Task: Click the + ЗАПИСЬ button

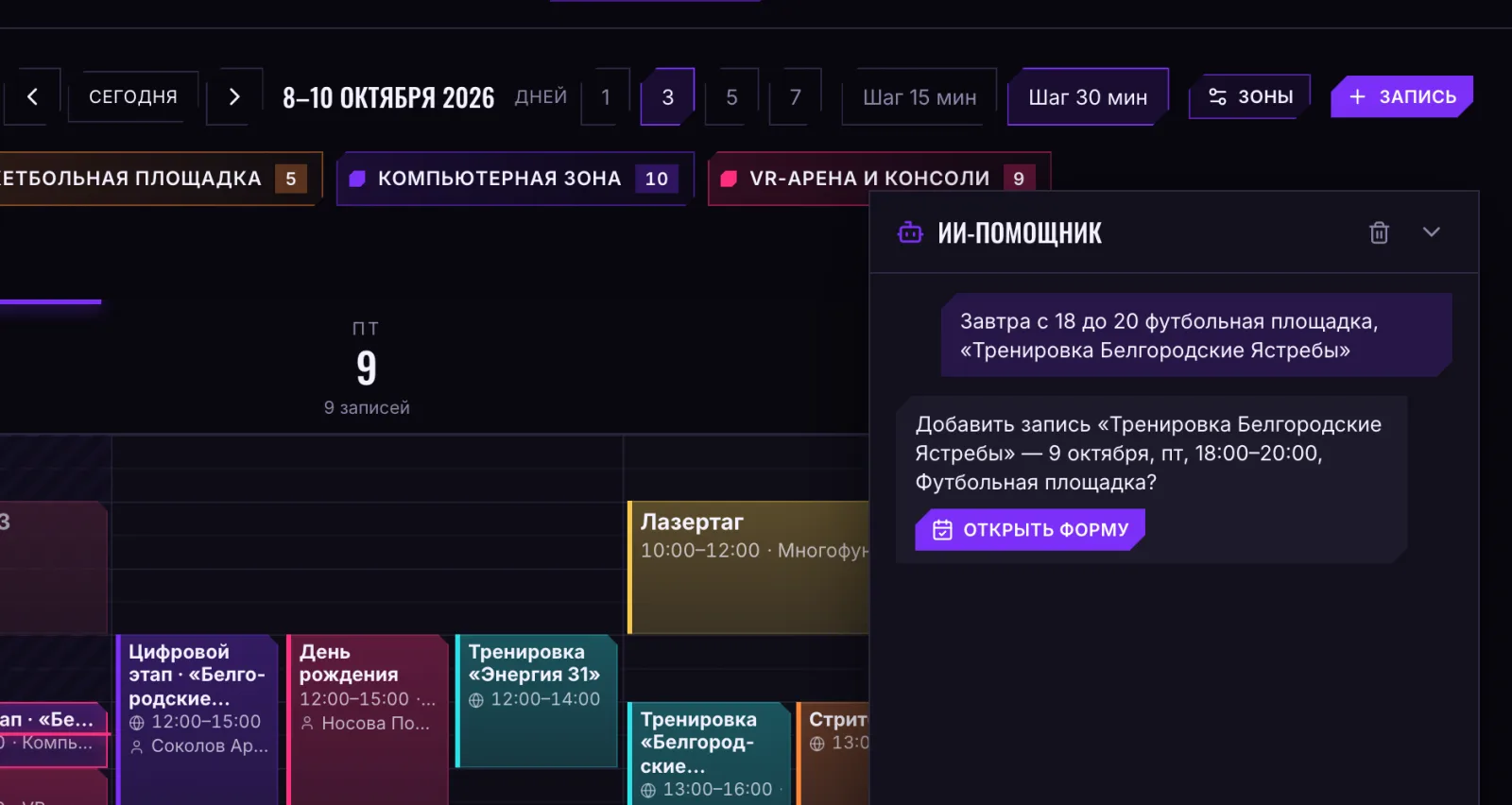Action: click(x=1402, y=96)
